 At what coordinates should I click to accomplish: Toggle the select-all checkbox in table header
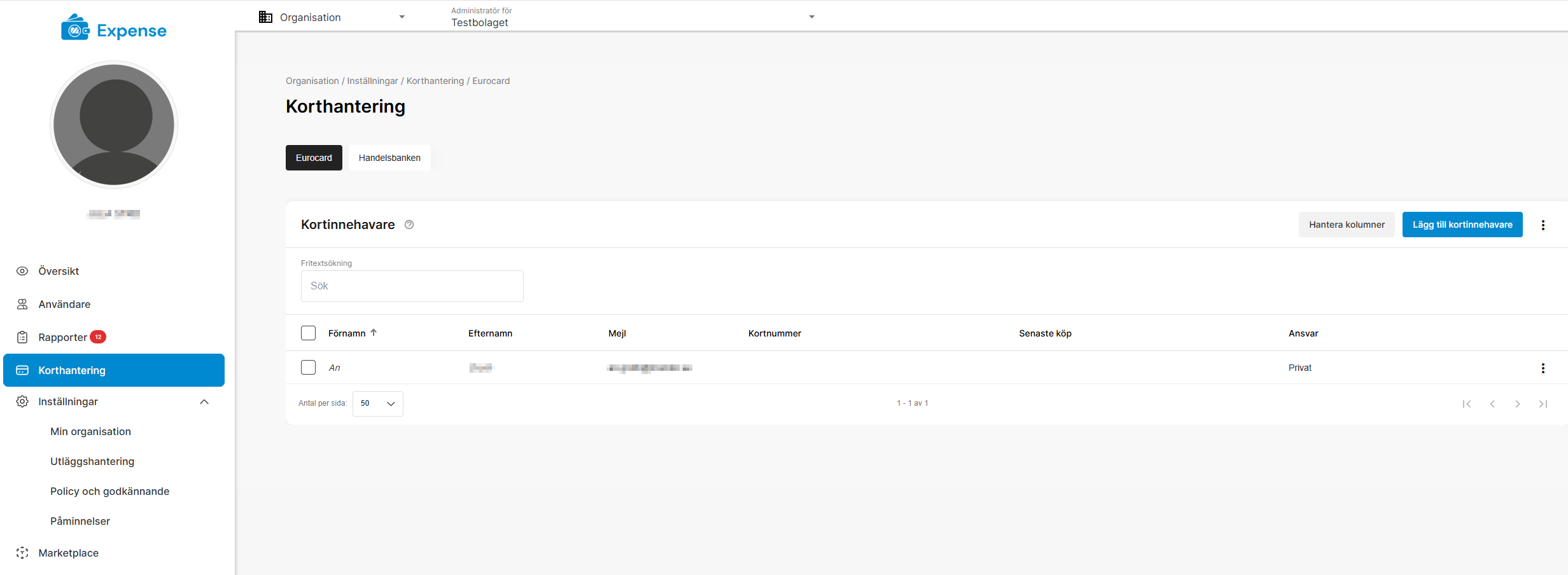pos(308,333)
